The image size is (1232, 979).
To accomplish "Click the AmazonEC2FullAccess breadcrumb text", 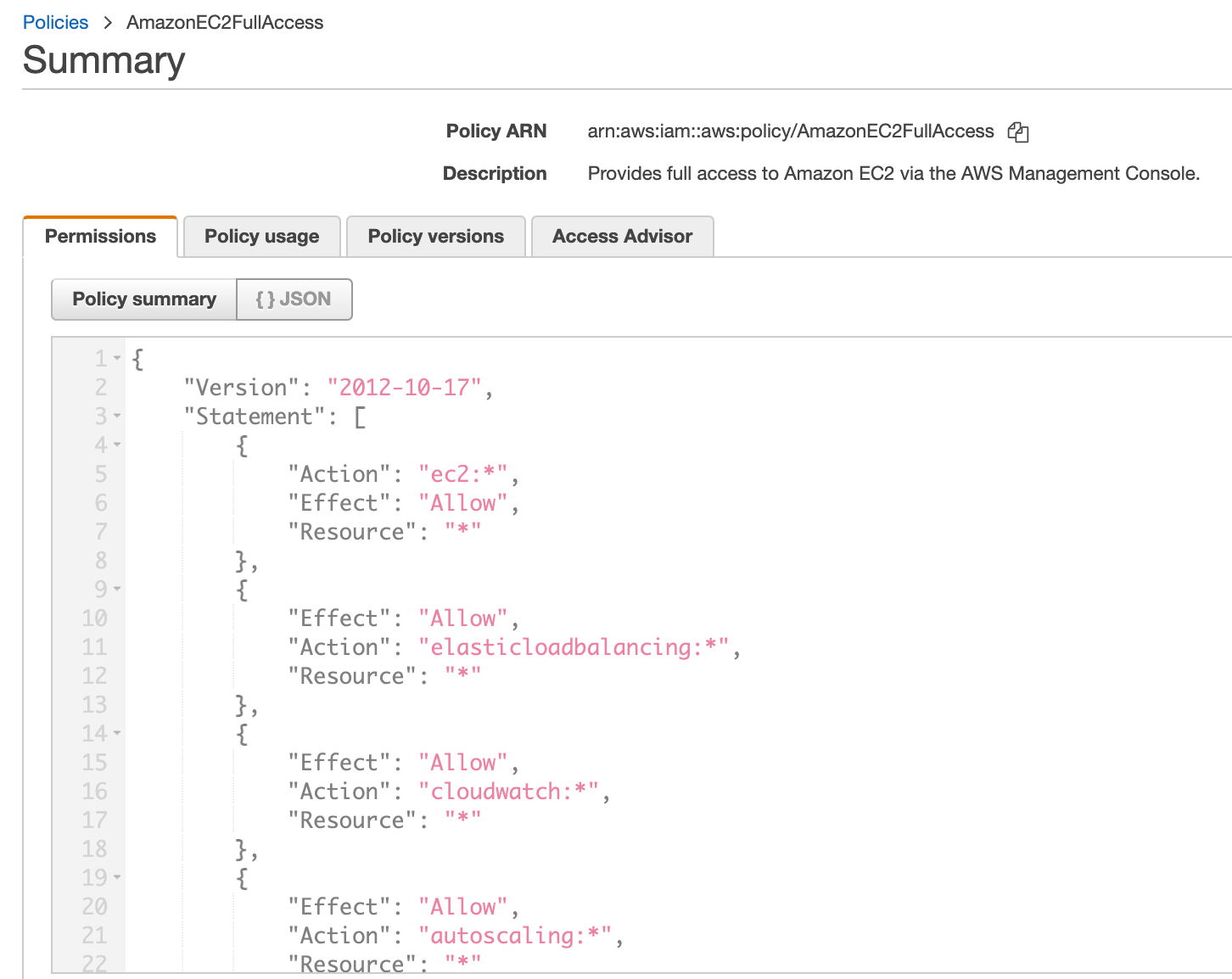I will (225, 22).
